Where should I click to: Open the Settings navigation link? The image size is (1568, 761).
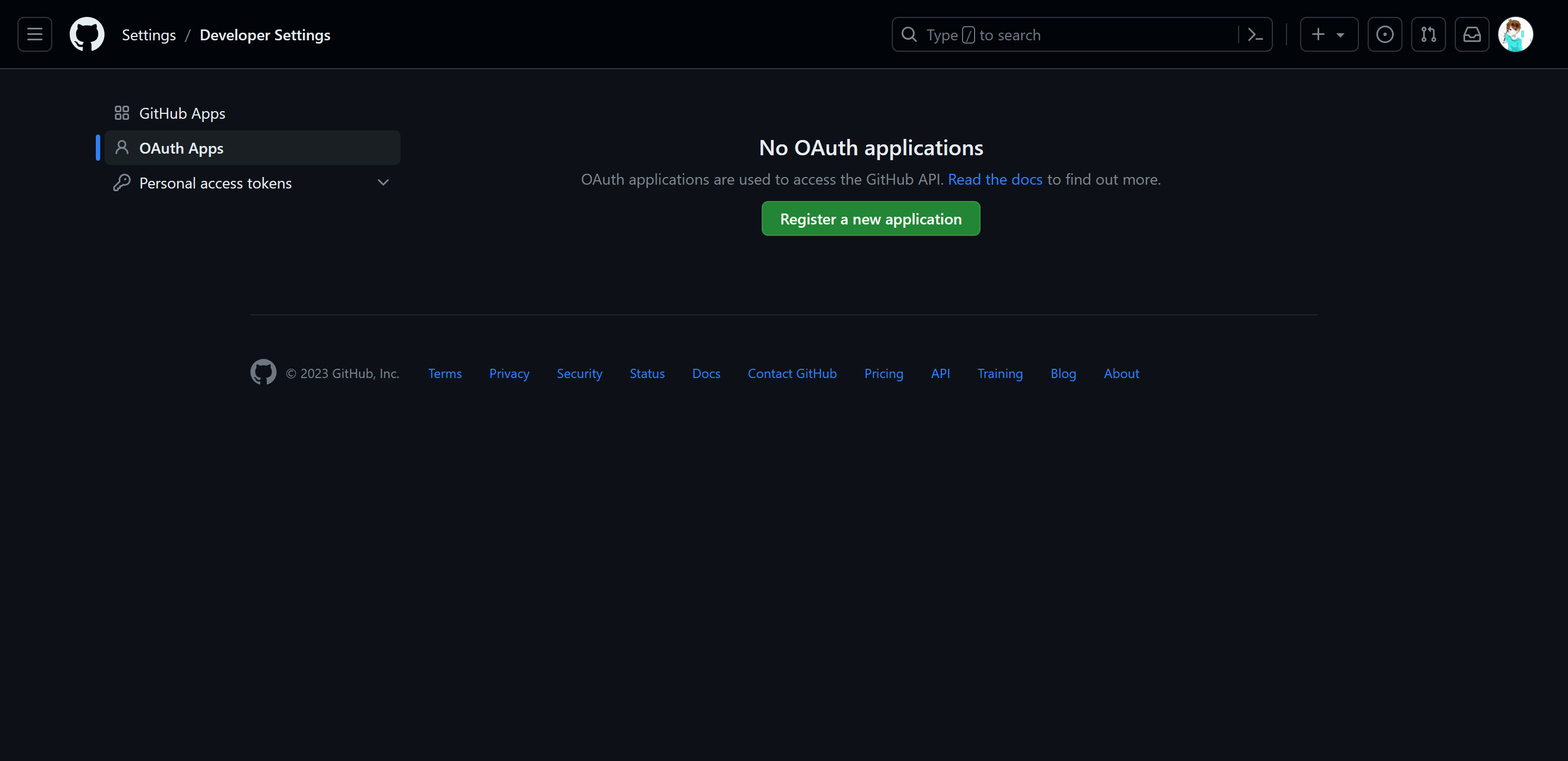click(x=148, y=34)
